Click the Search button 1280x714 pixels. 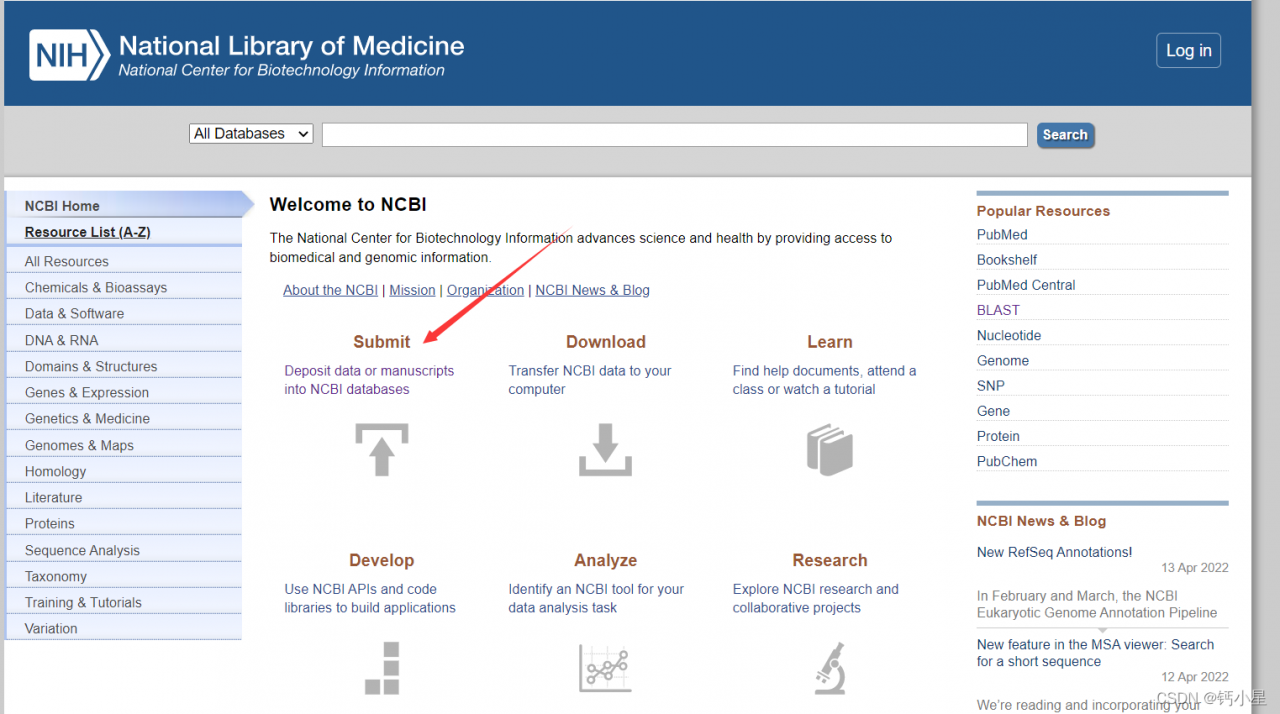click(1065, 135)
